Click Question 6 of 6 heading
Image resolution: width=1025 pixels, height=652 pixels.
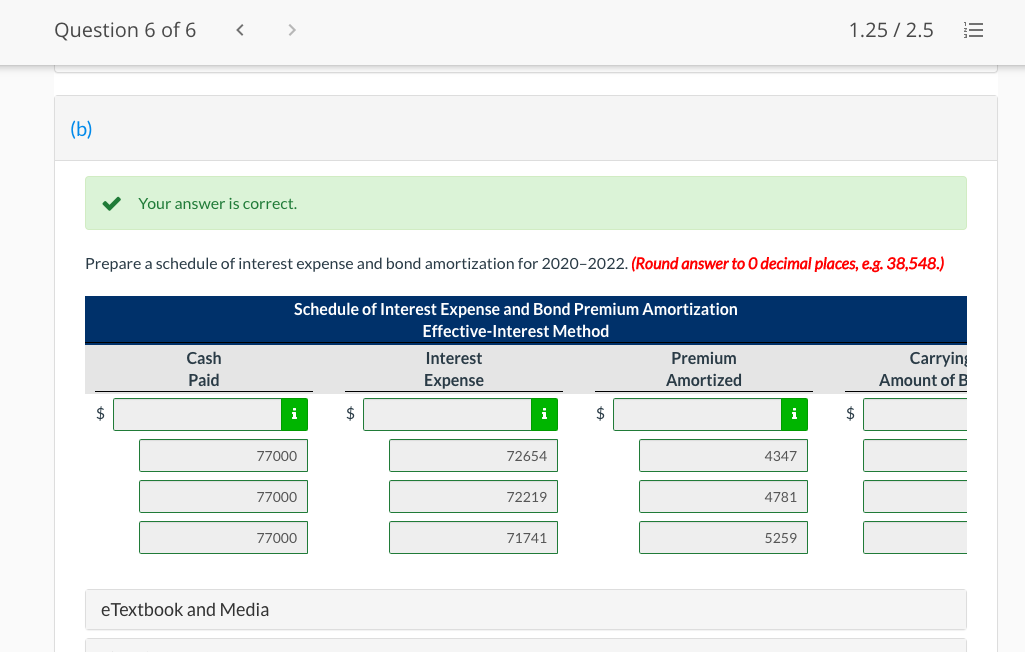[x=125, y=30]
